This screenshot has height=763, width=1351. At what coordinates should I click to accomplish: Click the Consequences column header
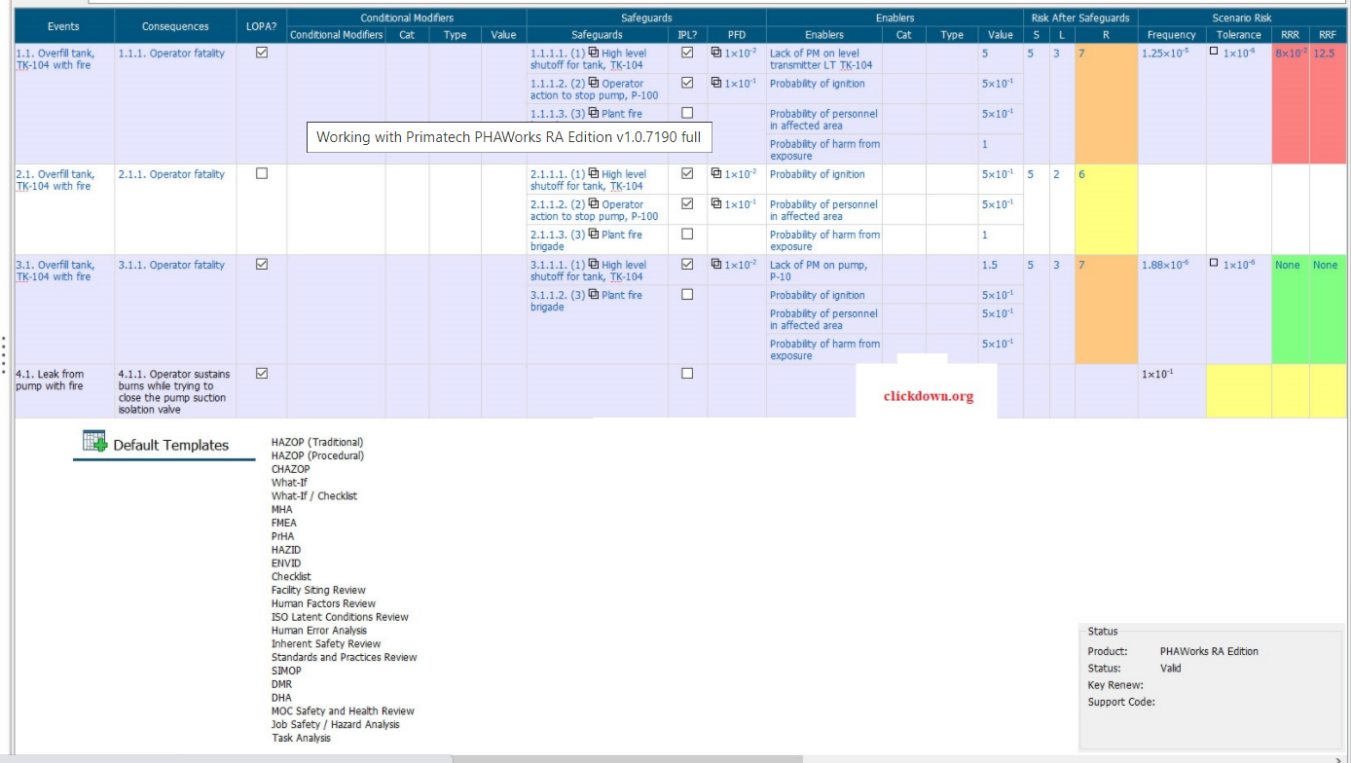click(x=175, y=26)
